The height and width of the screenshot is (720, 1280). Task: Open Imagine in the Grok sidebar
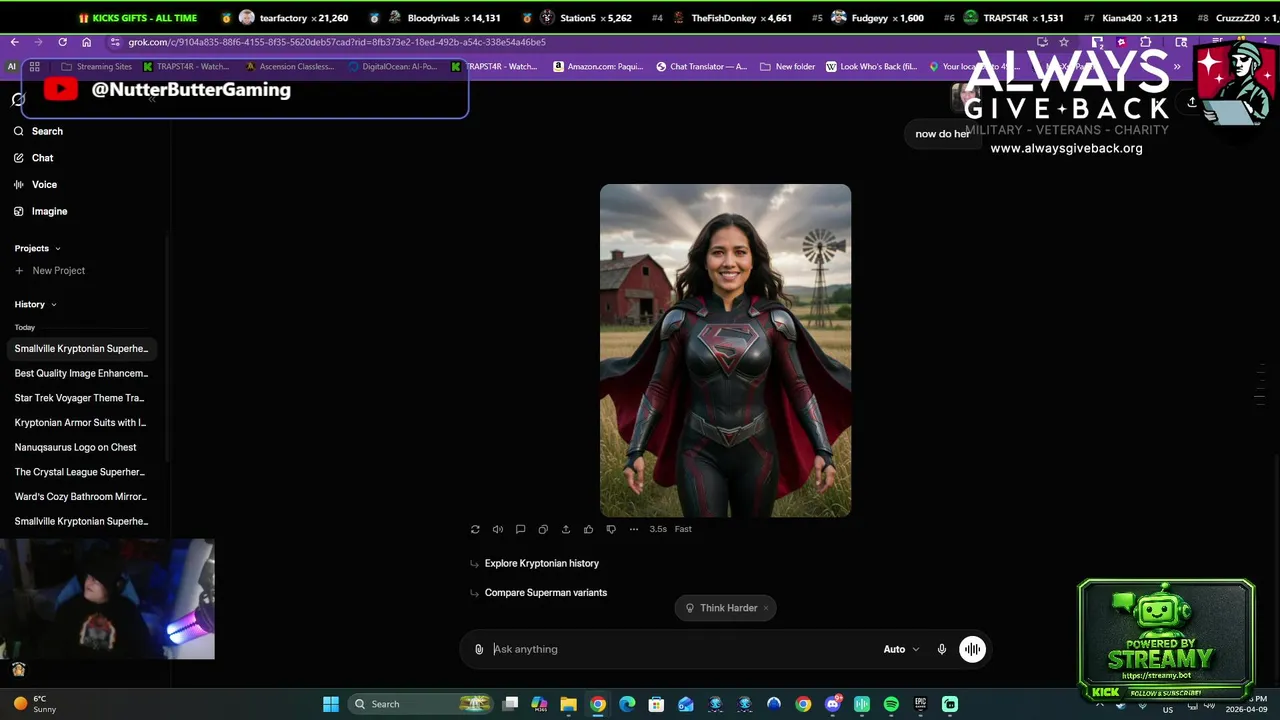click(41, 211)
